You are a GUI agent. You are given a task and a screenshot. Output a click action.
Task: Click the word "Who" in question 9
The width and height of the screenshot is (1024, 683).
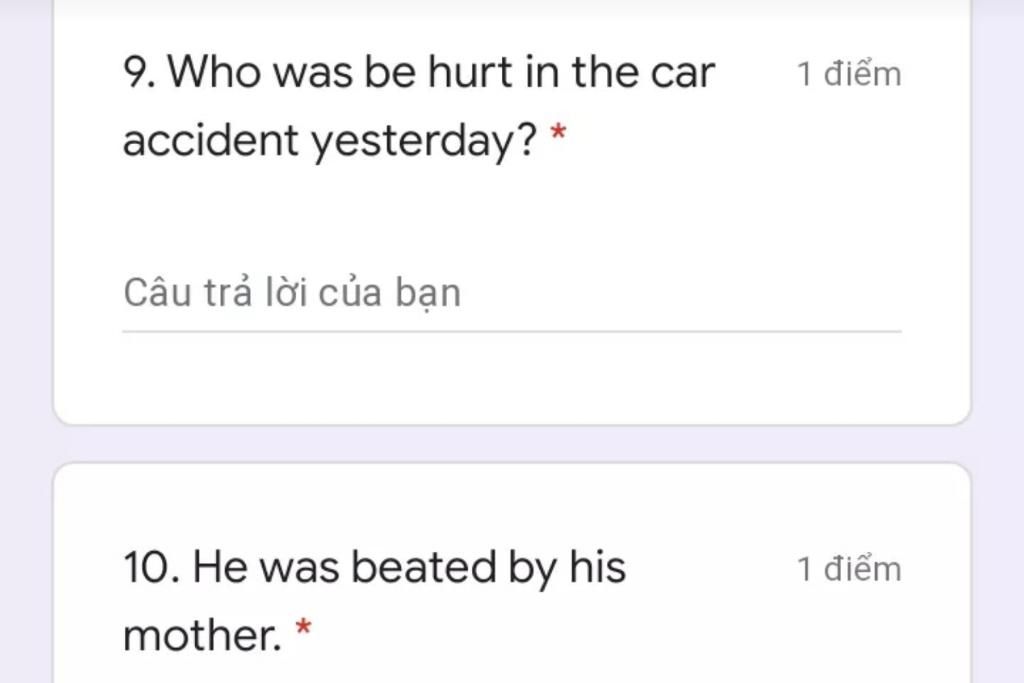tap(215, 71)
